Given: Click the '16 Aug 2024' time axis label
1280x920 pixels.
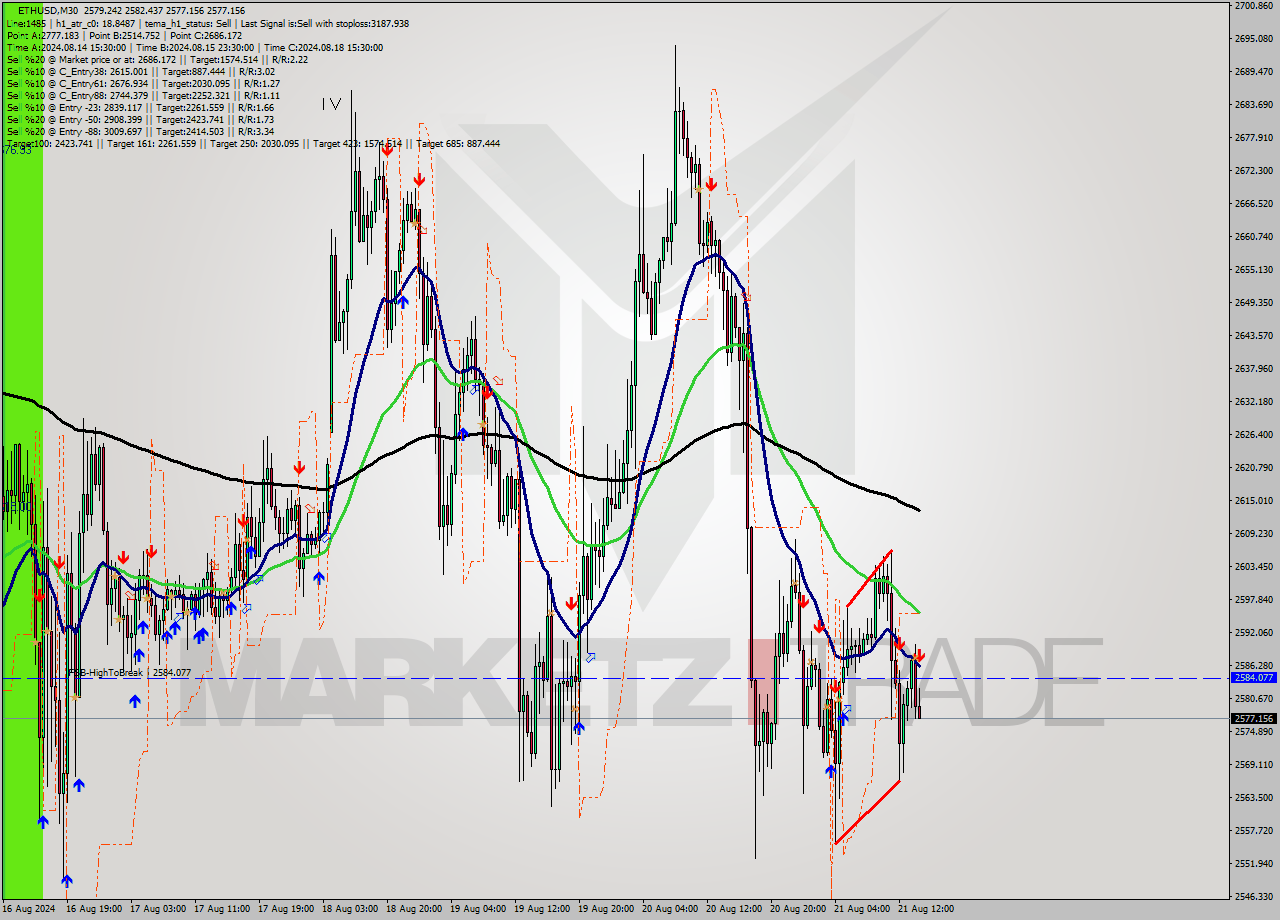Looking at the screenshot, I should (x=29, y=909).
